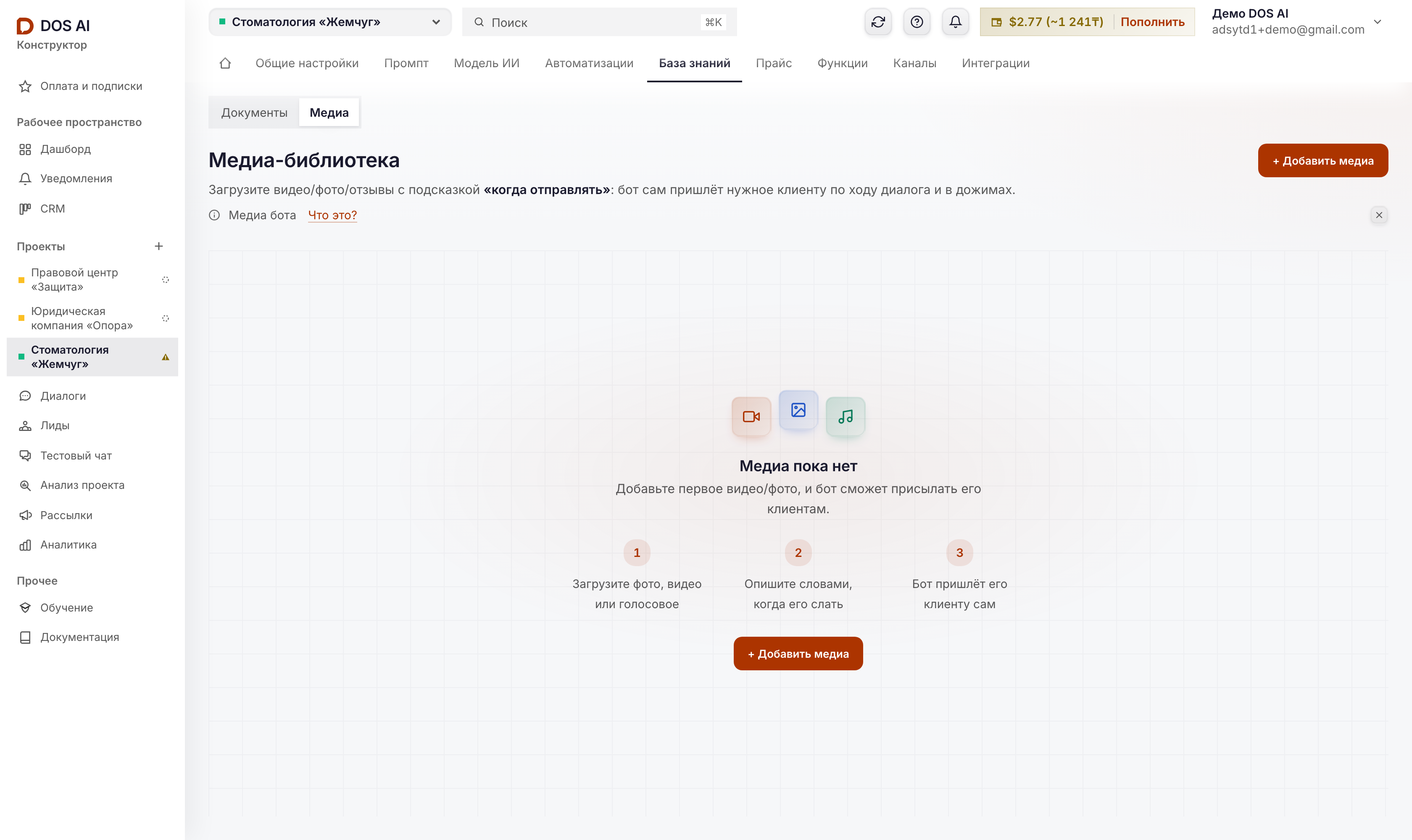Select the Медиа sub-tab
This screenshot has width=1412, height=840.
[x=329, y=113]
